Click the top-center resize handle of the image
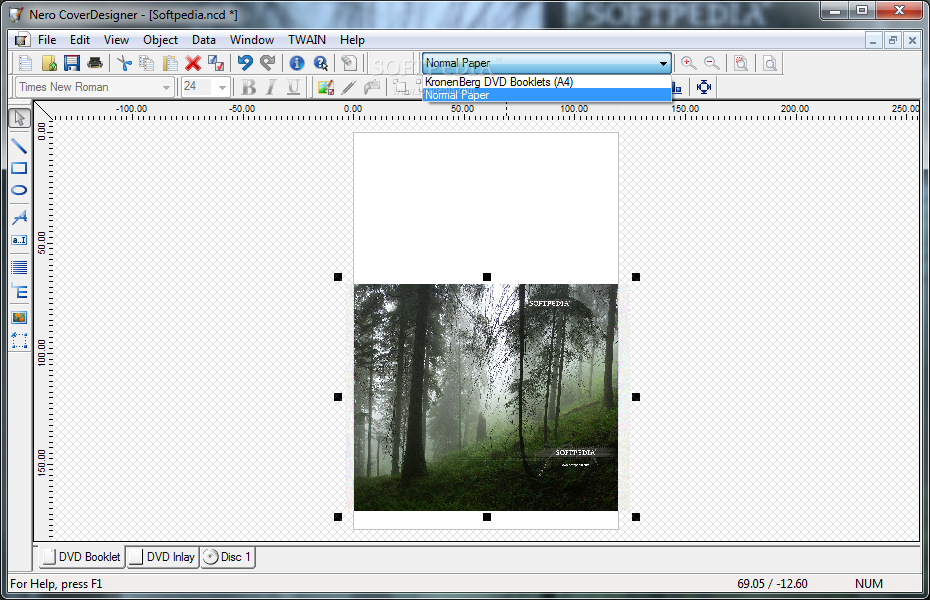Screen dimensions: 930x600 coord(487,277)
